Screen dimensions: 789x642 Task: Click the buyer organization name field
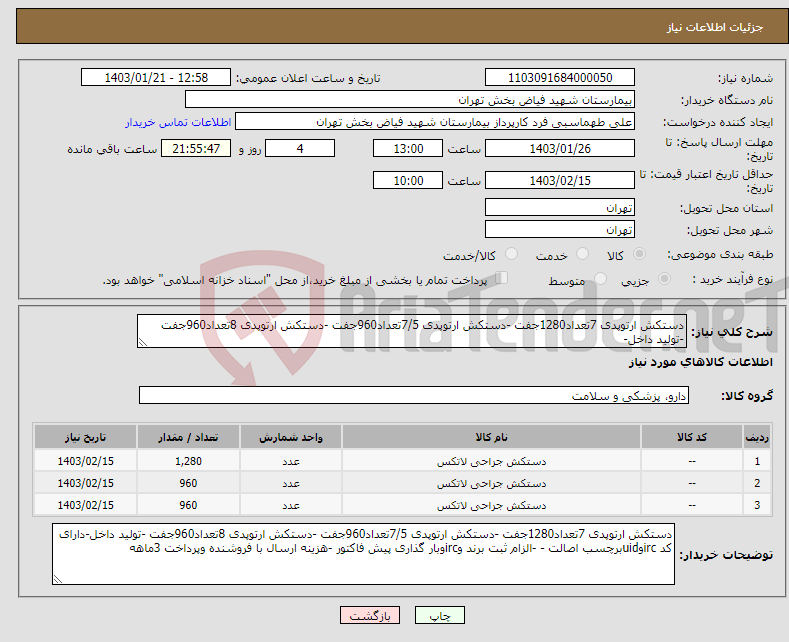[410, 100]
